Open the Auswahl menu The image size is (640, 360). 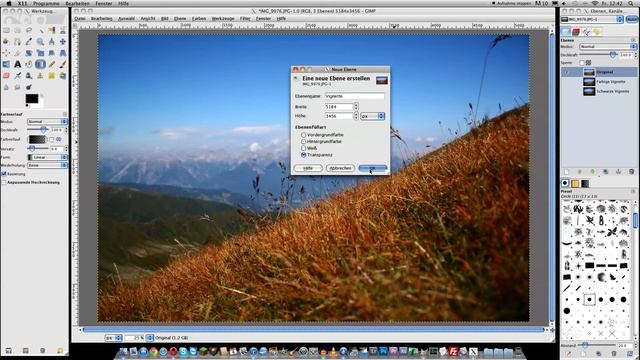[x=126, y=18]
